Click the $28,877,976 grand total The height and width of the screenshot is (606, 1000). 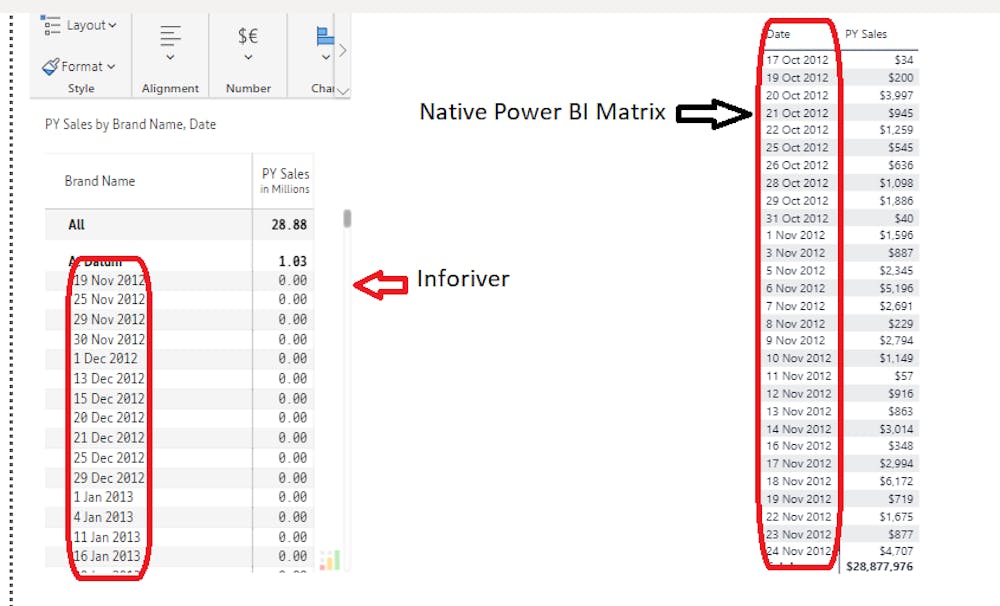click(879, 566)
